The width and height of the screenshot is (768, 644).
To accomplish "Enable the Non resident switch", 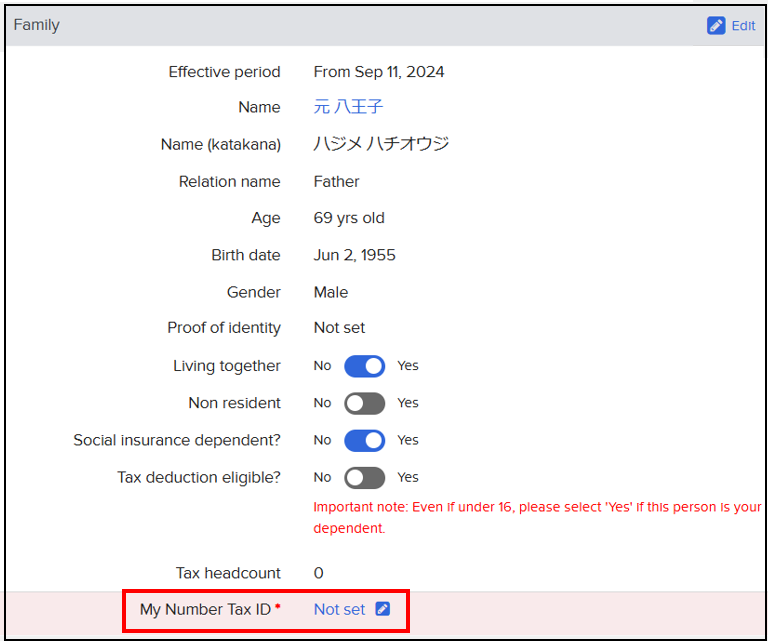I will [x=364, y=403].
